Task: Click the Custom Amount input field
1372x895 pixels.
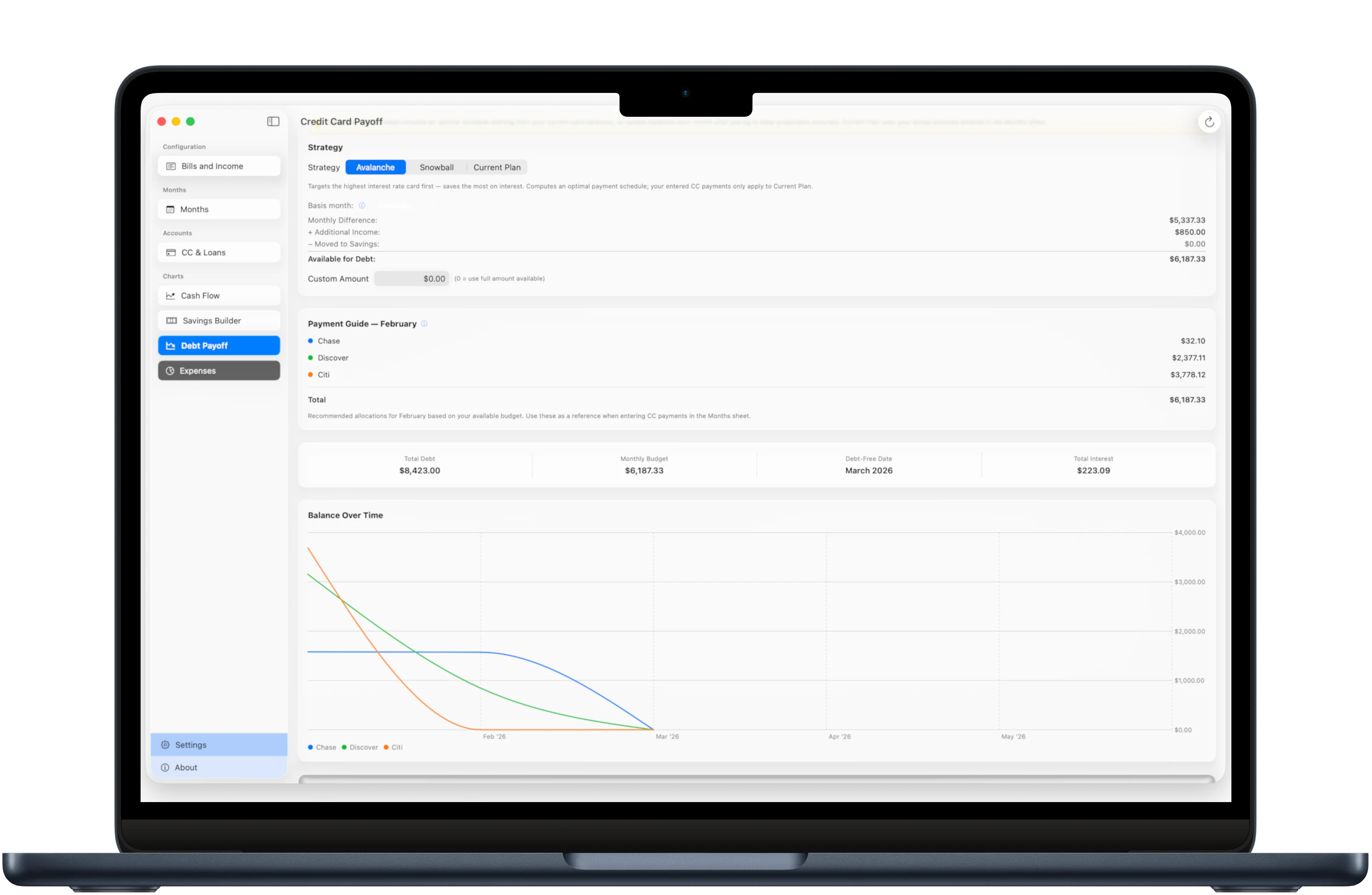Action: [412, 279]
